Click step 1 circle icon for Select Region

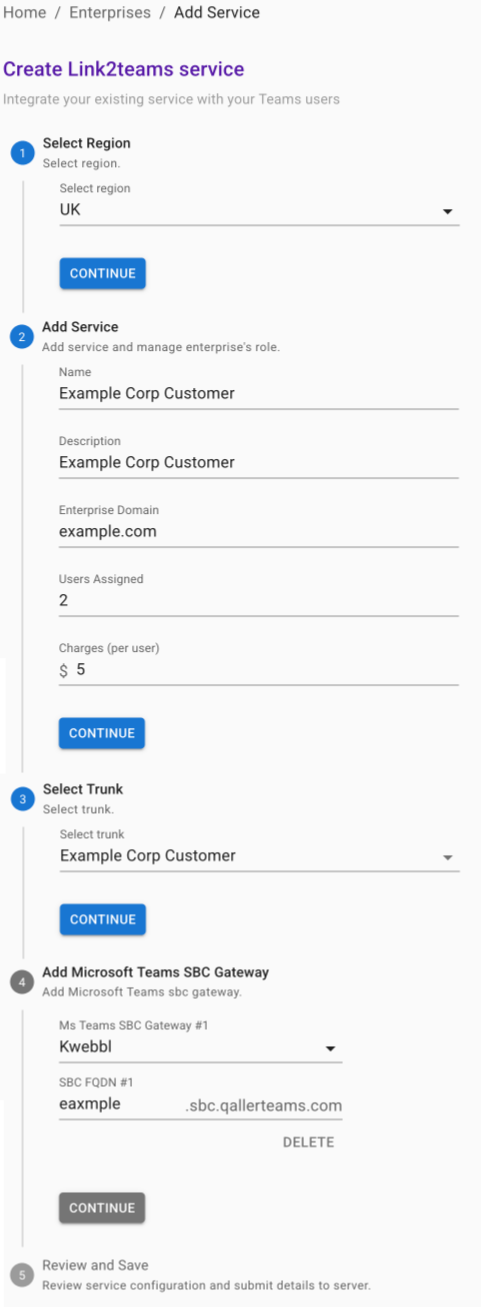click(x=22, y=152)
